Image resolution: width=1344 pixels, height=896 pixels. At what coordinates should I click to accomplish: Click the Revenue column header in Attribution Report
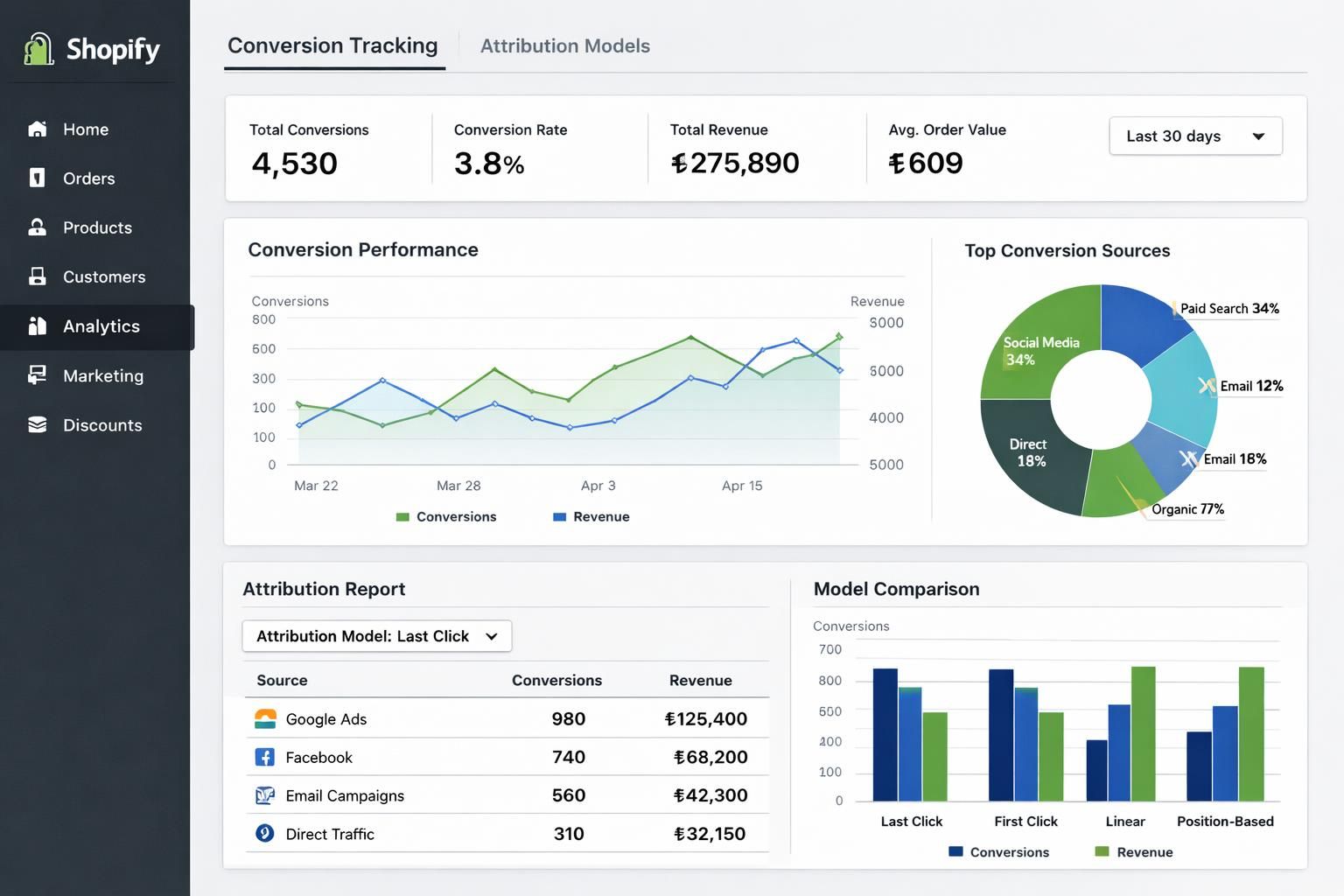pos(700,680)
